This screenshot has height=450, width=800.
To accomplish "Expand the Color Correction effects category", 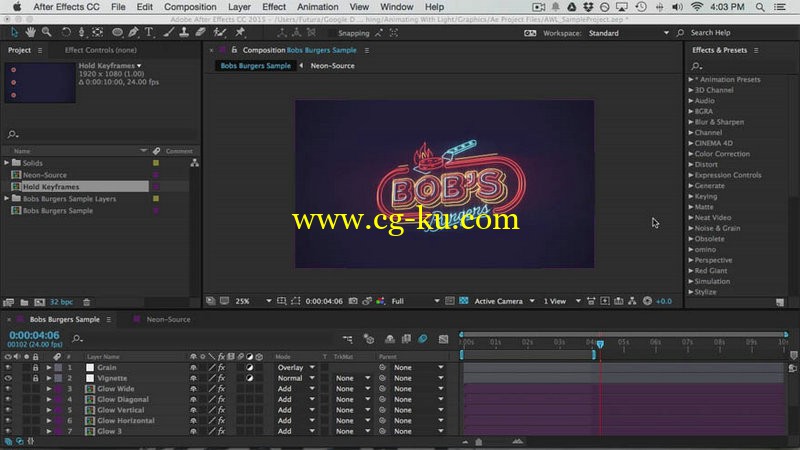I will click(x=691, y=154).
